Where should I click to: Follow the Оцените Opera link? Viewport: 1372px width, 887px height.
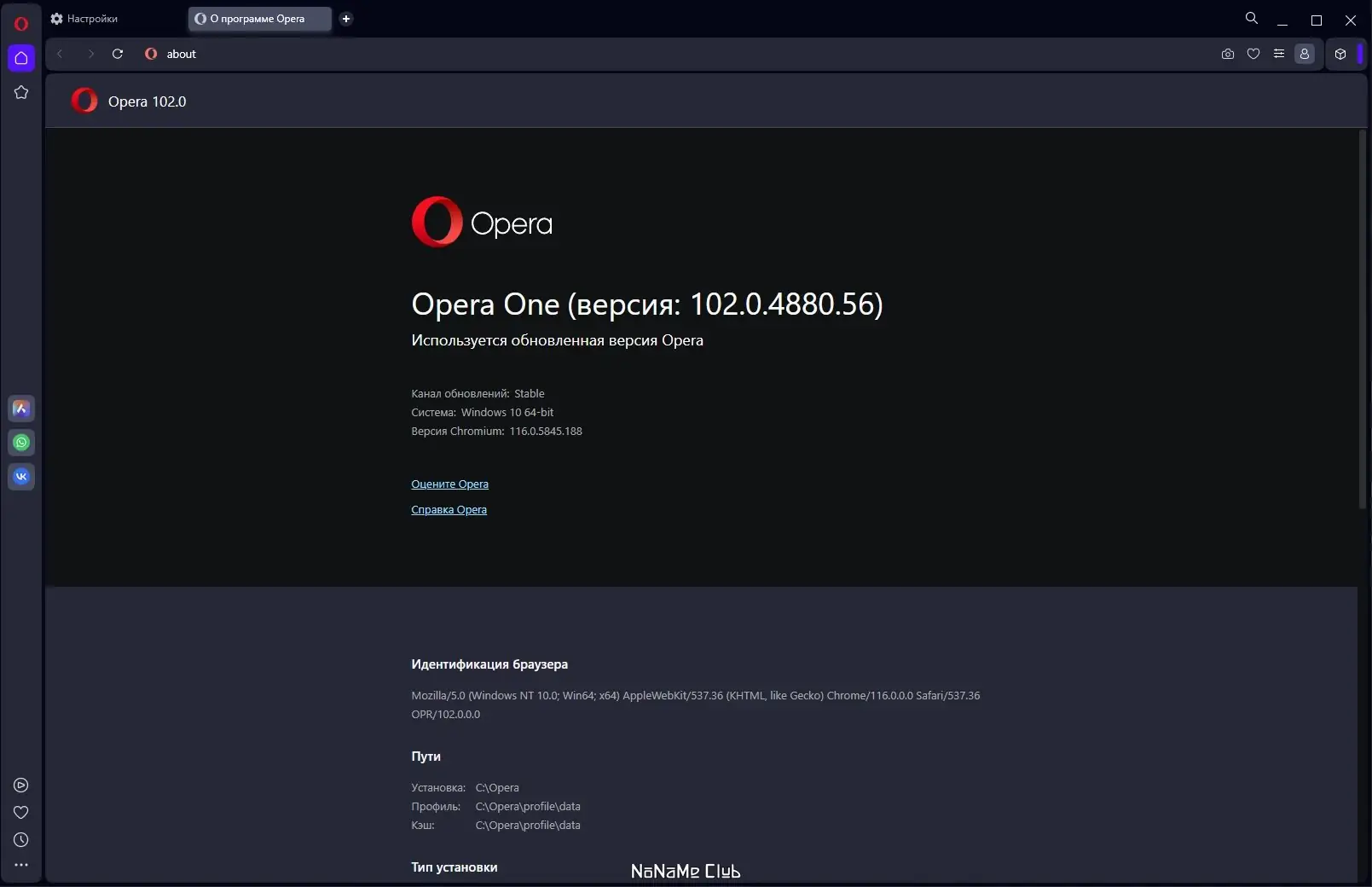click(449, 484)
